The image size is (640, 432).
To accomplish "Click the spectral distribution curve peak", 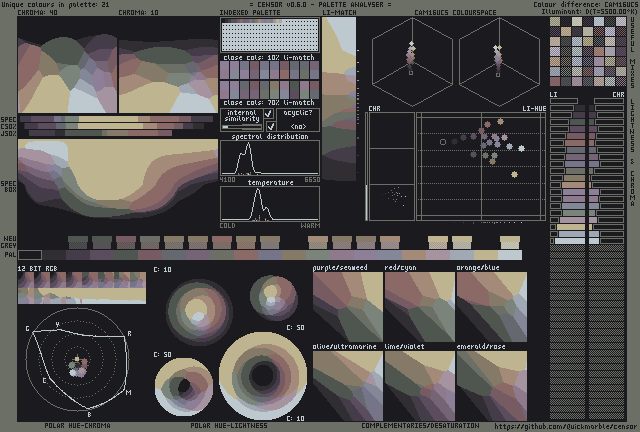I will pos(248,144).
